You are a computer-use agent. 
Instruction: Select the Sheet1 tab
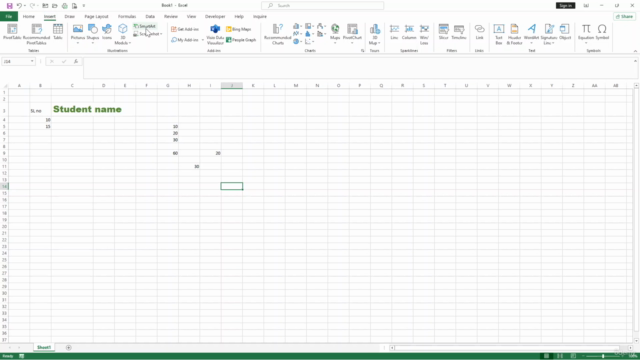click(44, 348)
